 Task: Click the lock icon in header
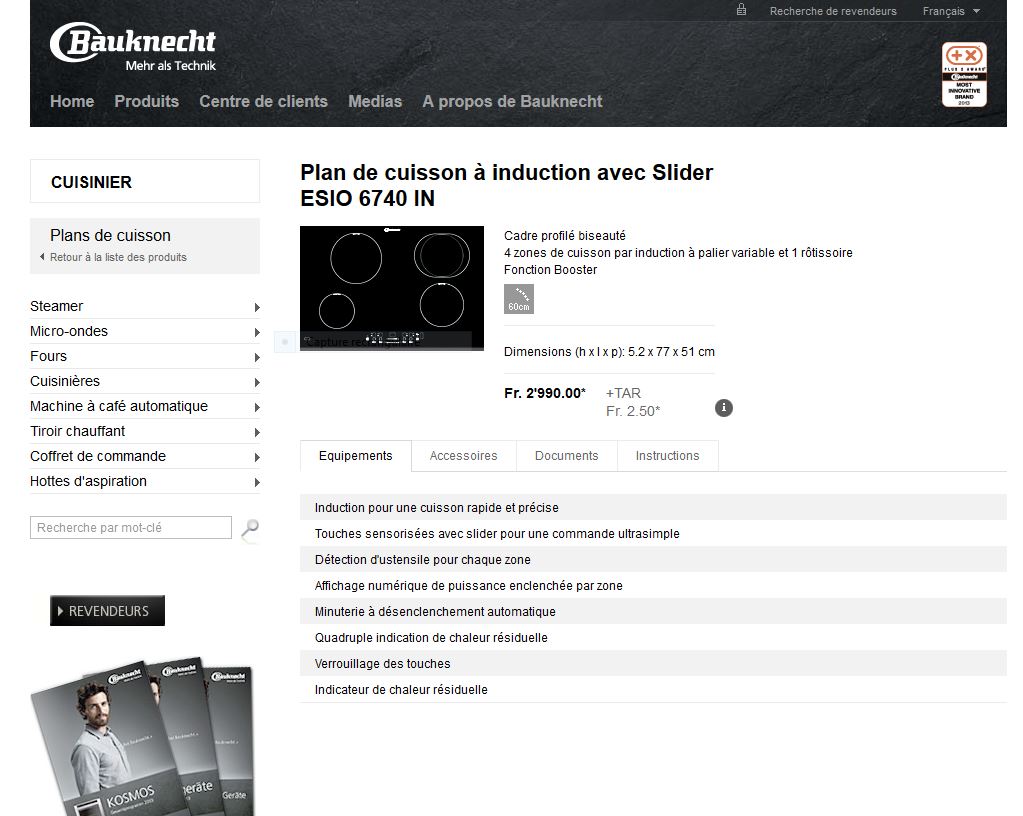pyautogui.click(x=741, y=10)
